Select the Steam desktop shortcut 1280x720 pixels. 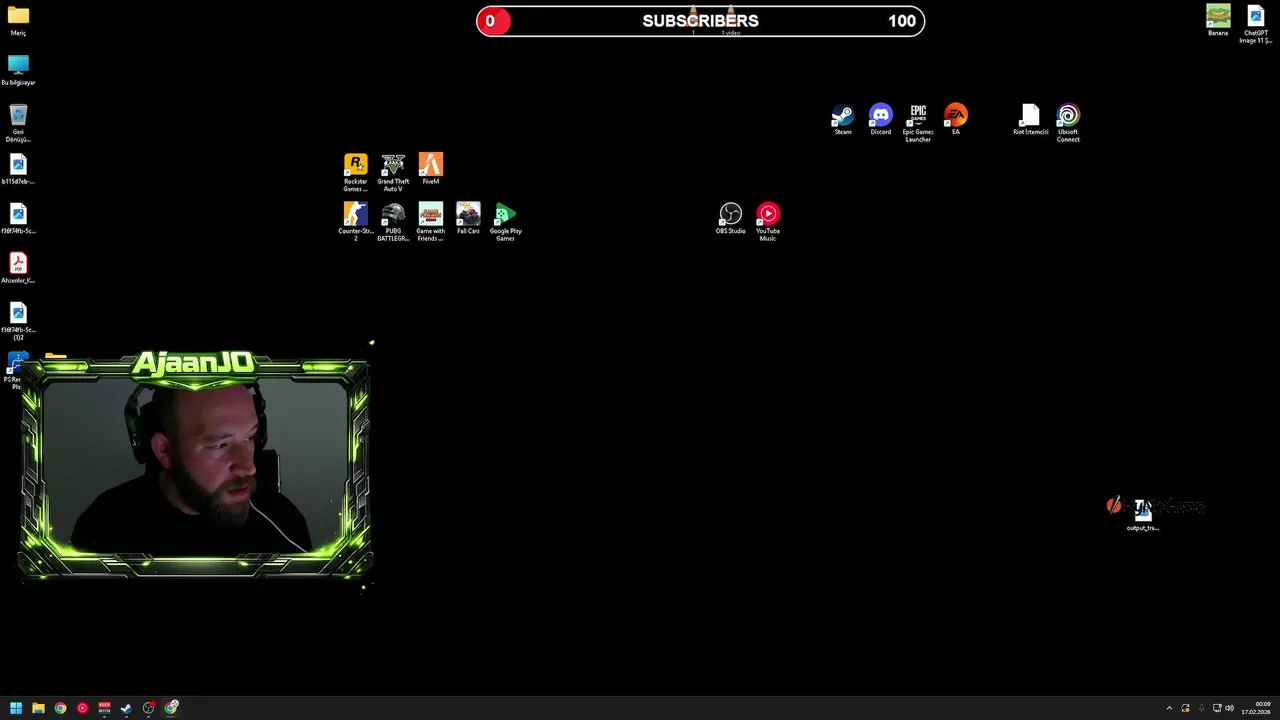(843, 119)
